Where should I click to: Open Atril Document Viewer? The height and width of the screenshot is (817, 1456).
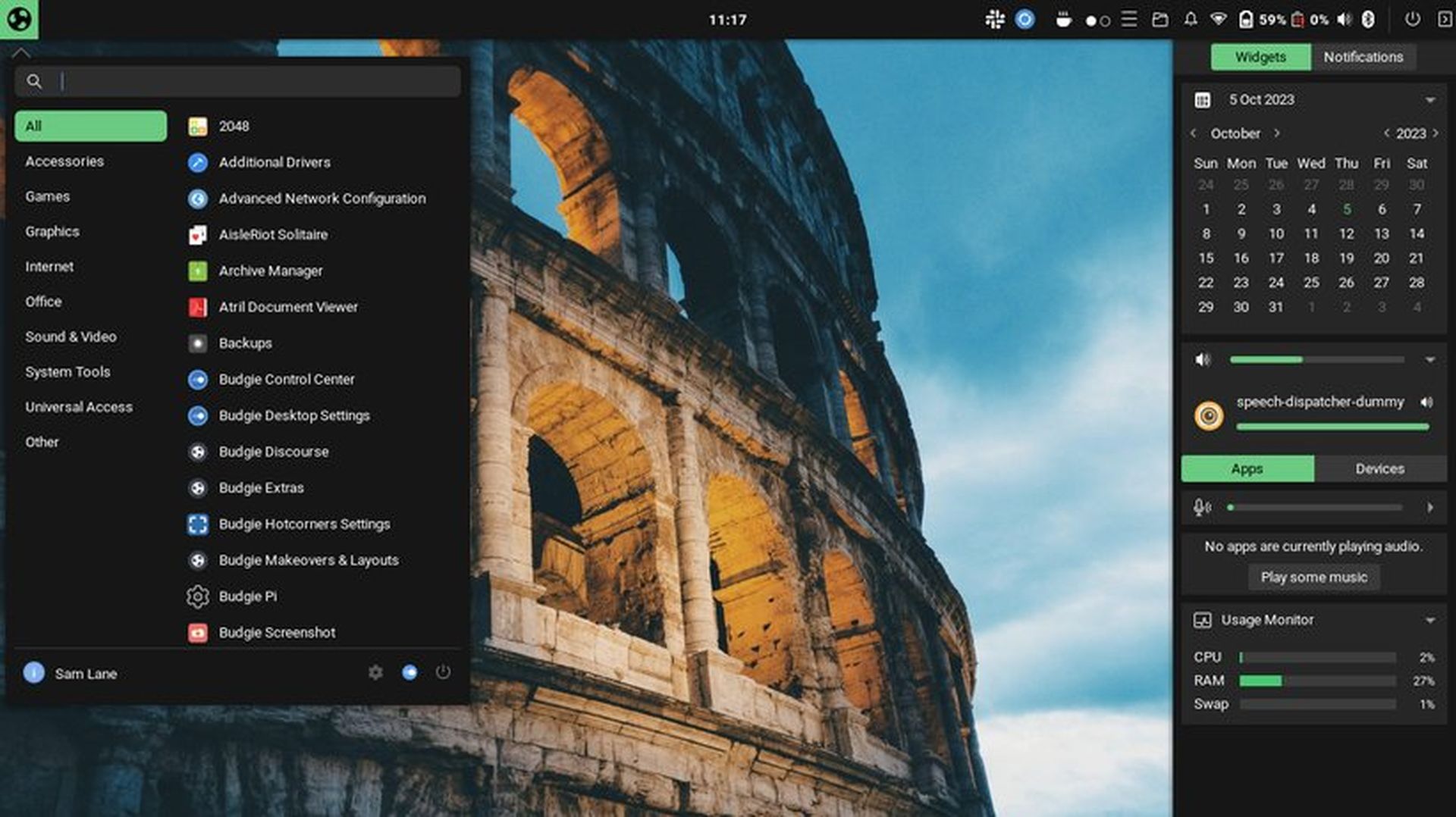point(288,307)
